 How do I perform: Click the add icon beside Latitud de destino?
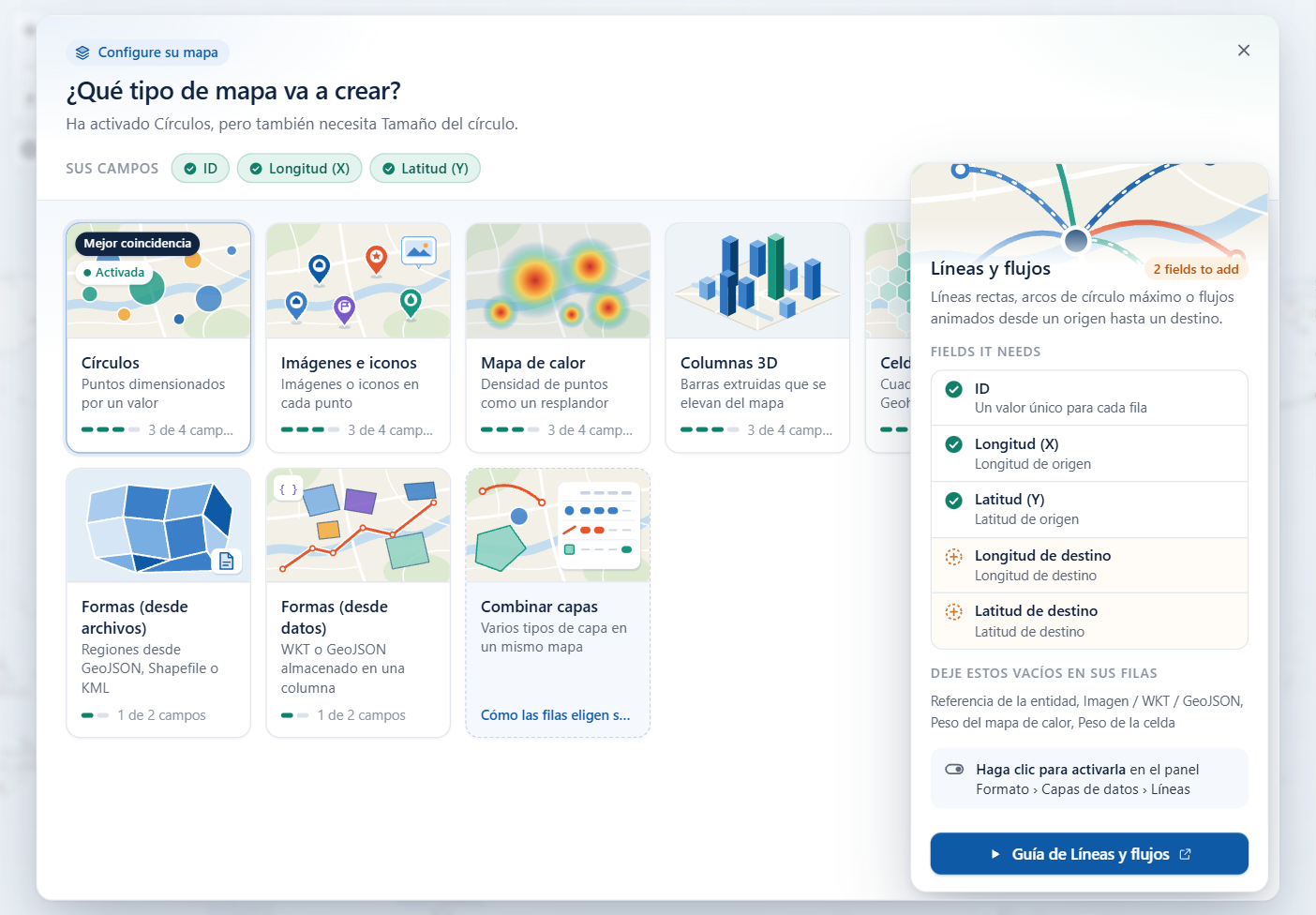(x=953, y=612)
